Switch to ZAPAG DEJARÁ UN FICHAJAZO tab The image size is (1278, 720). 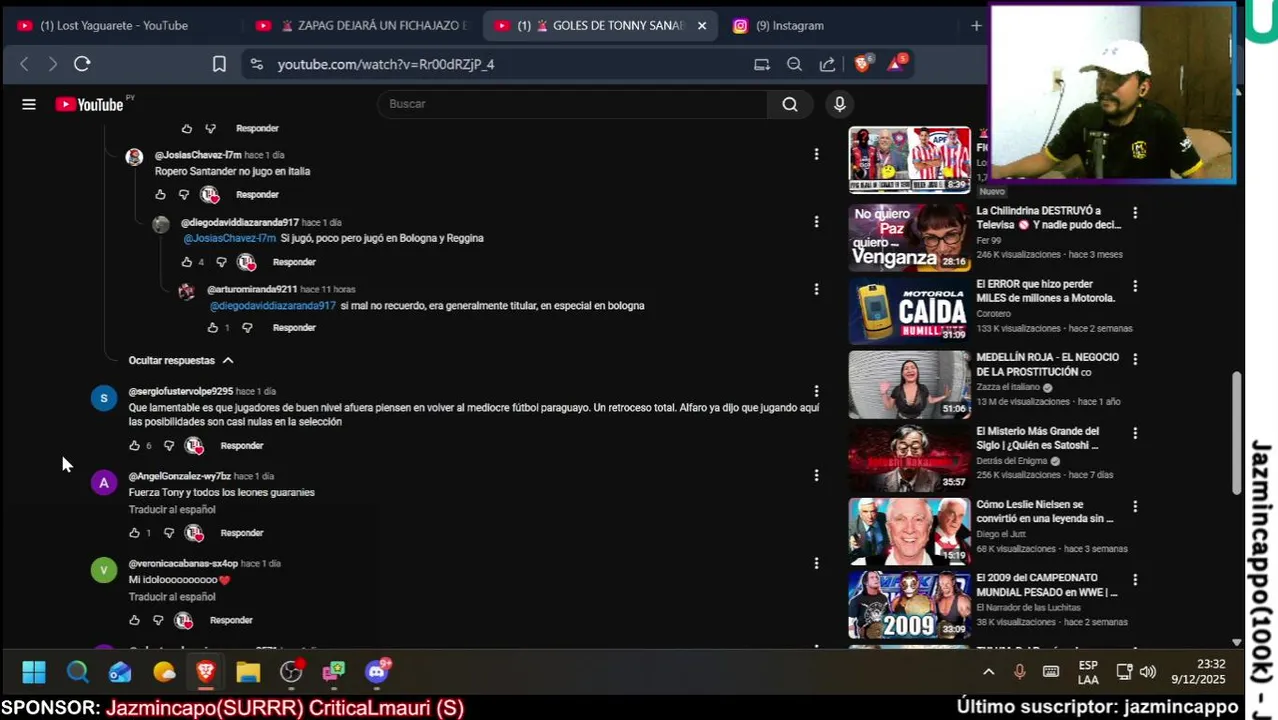(x=362, y=26)
